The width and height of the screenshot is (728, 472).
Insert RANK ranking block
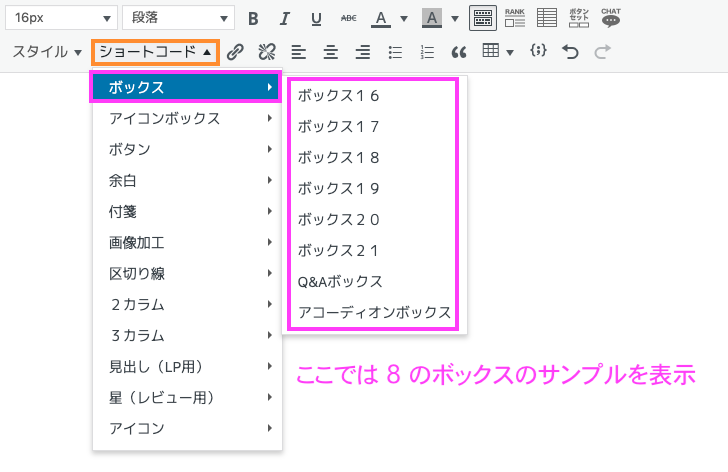pyautogui.click(x=515, y=18)
